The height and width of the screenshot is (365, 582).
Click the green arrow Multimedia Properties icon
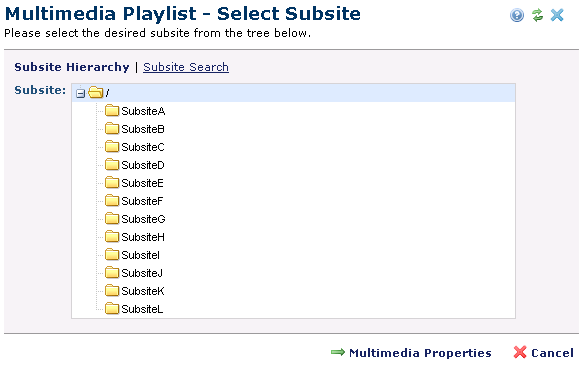point(338,352)
